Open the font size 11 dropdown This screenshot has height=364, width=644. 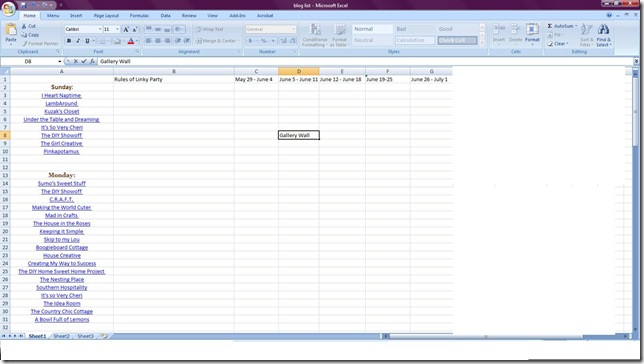(117, 29)
